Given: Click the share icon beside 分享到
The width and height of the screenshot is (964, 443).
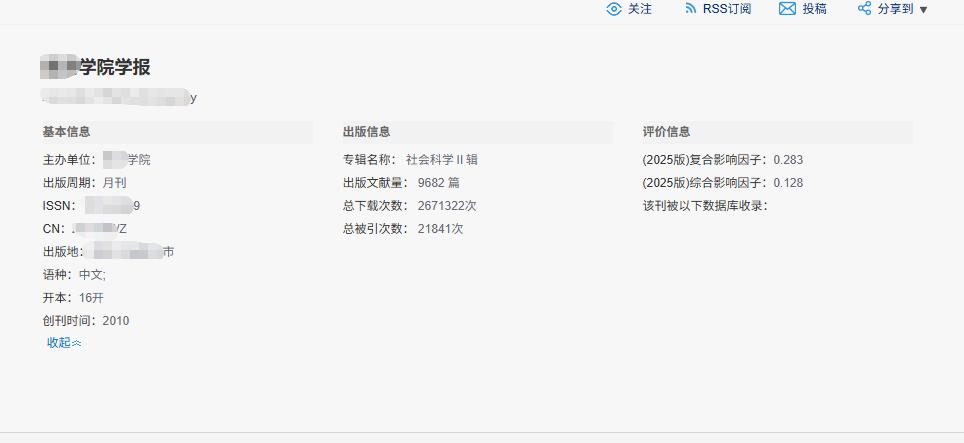Looking at the screenshot, I should (864, 9).
